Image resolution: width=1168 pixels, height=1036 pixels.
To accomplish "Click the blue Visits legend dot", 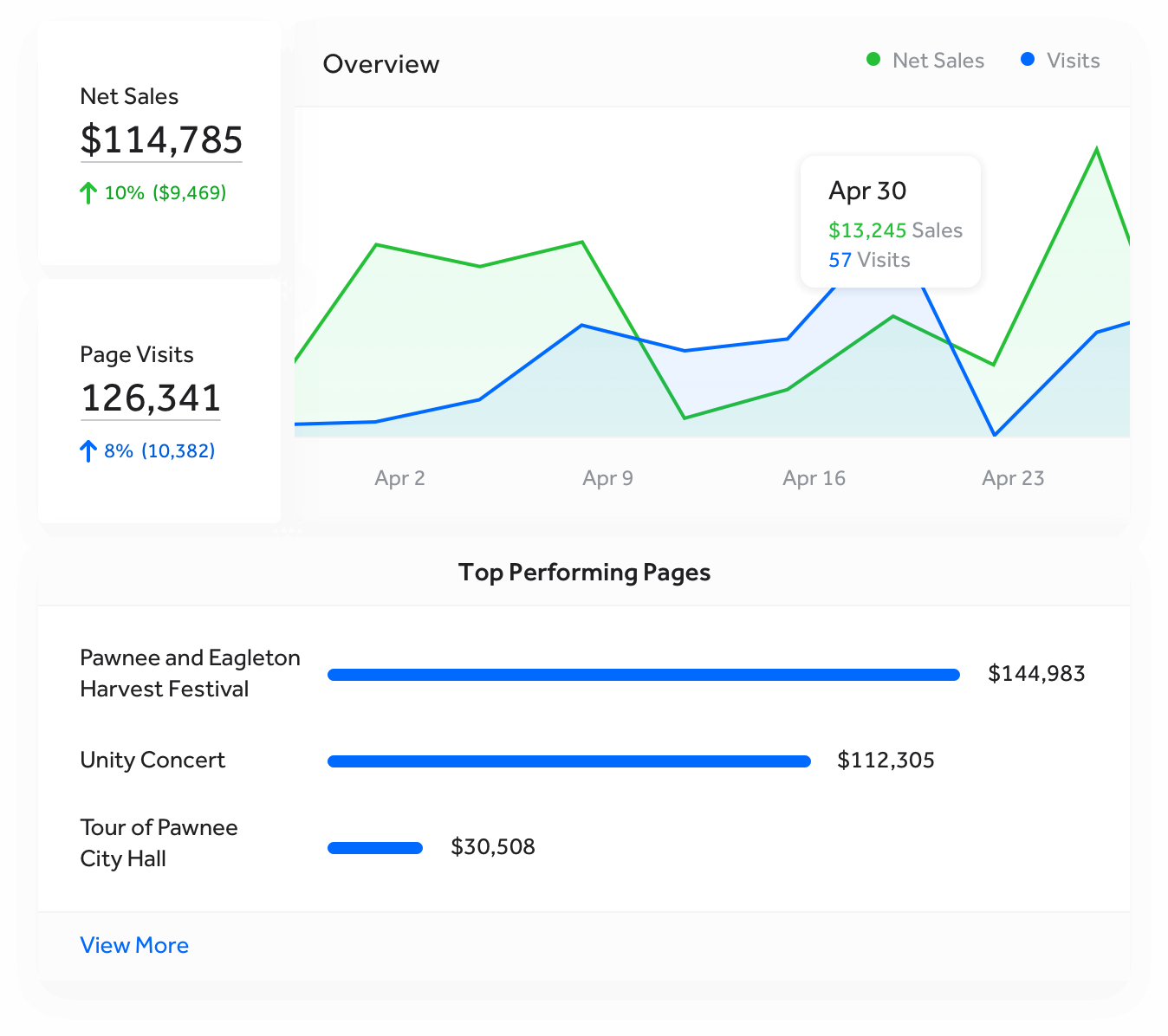I will (x=1028, y=59).
